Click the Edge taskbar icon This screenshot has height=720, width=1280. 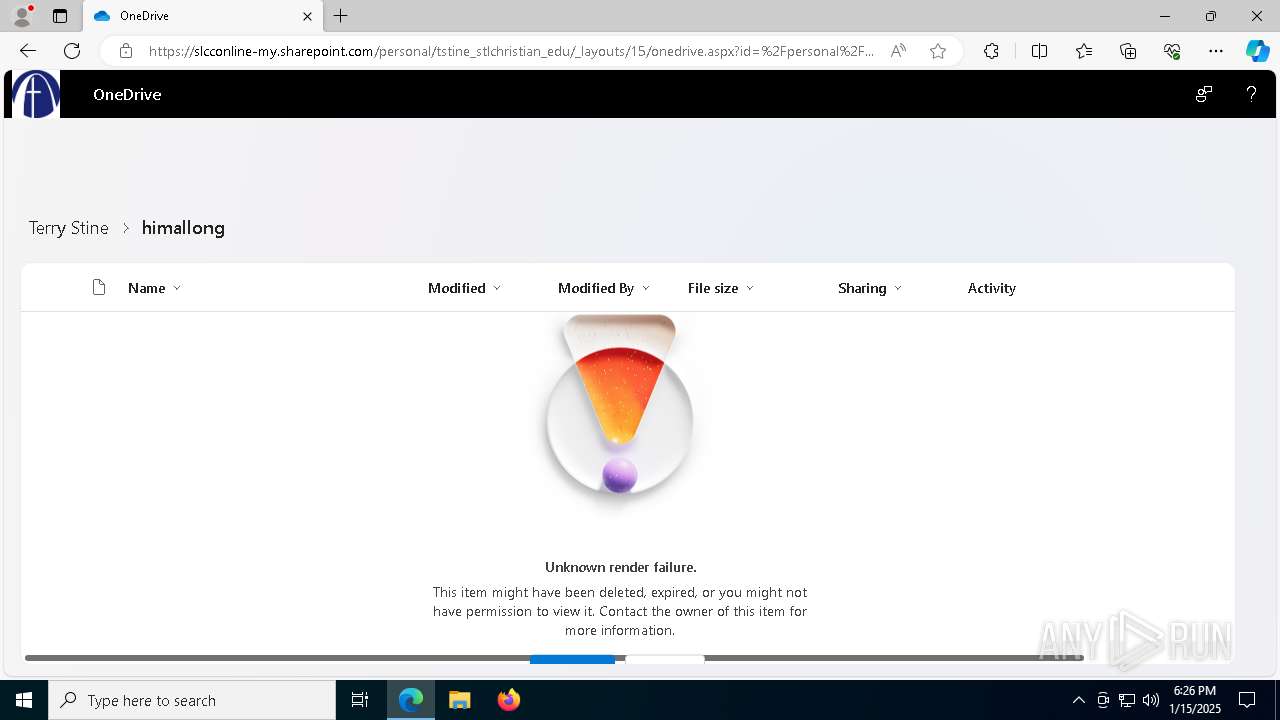(x=411, y=700)
